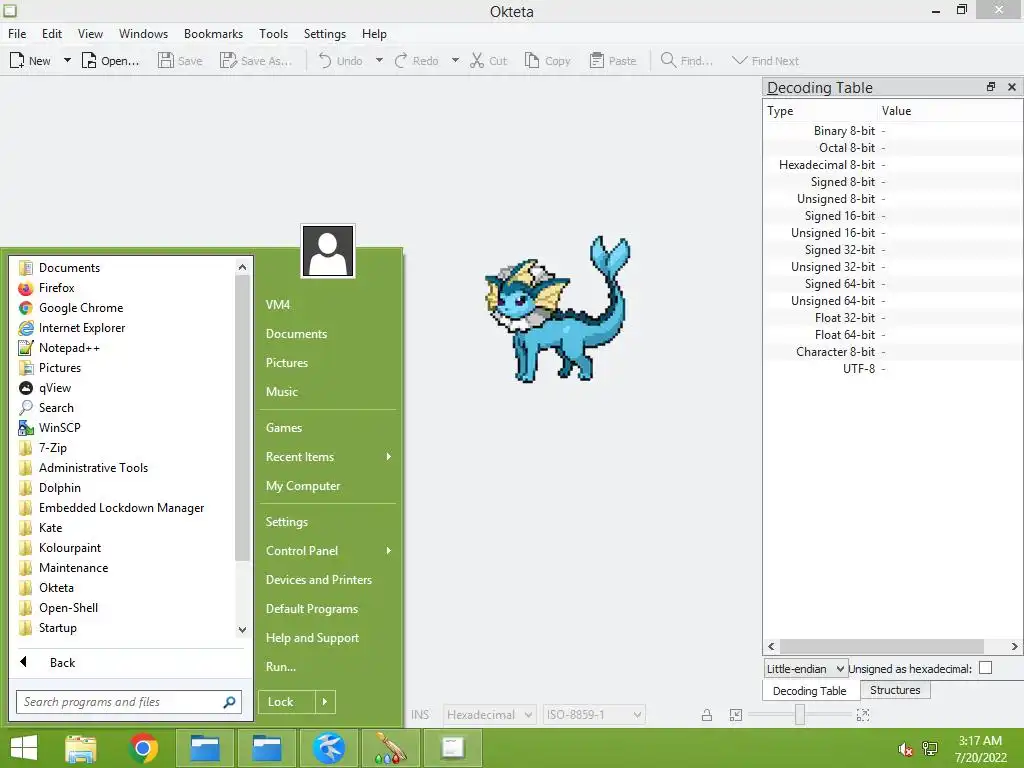
Task: Toggle Unsigned as hexadecimal checkbox
Action: [x=985, y=667]
